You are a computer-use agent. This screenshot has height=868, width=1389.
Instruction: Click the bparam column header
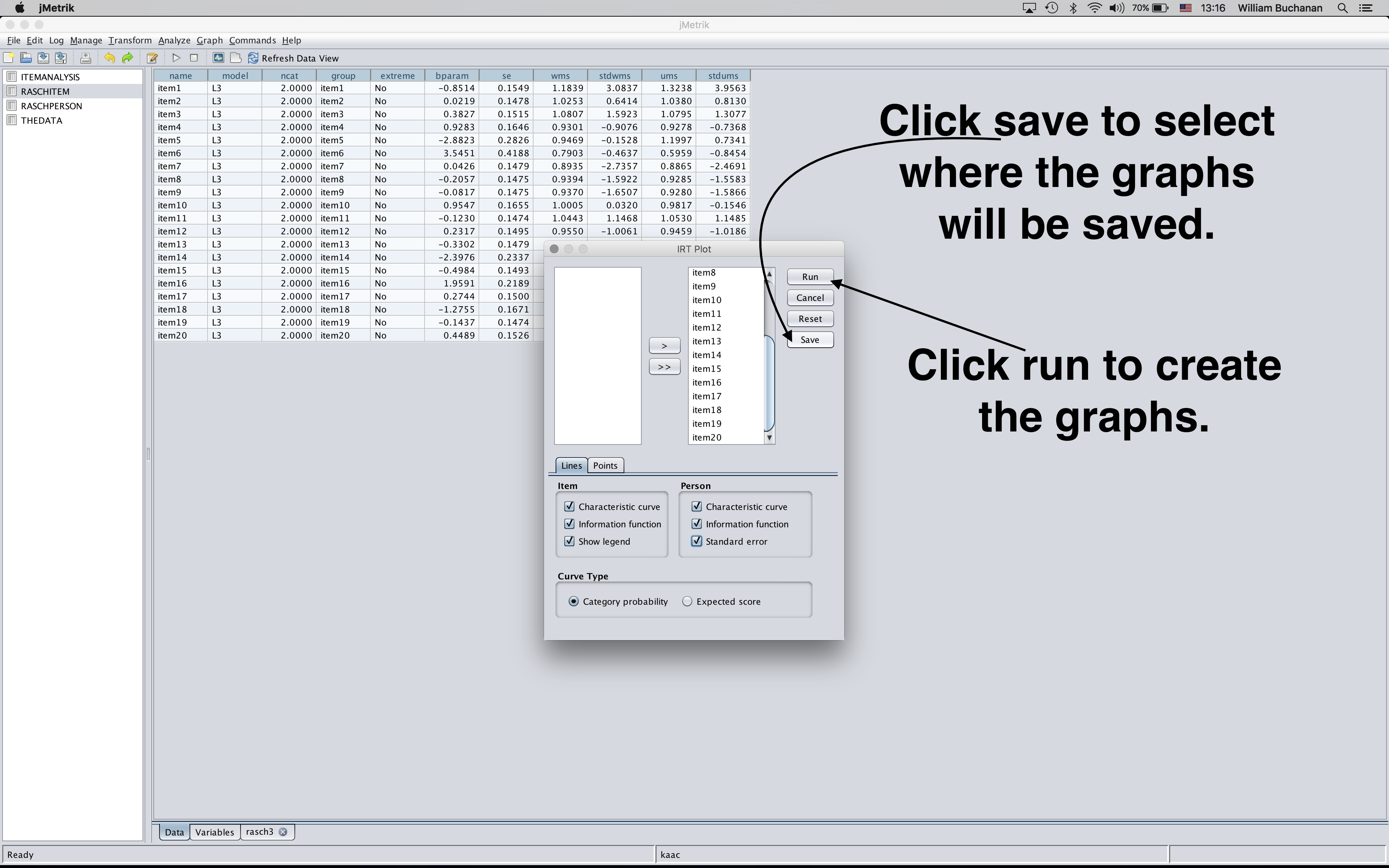452,76
